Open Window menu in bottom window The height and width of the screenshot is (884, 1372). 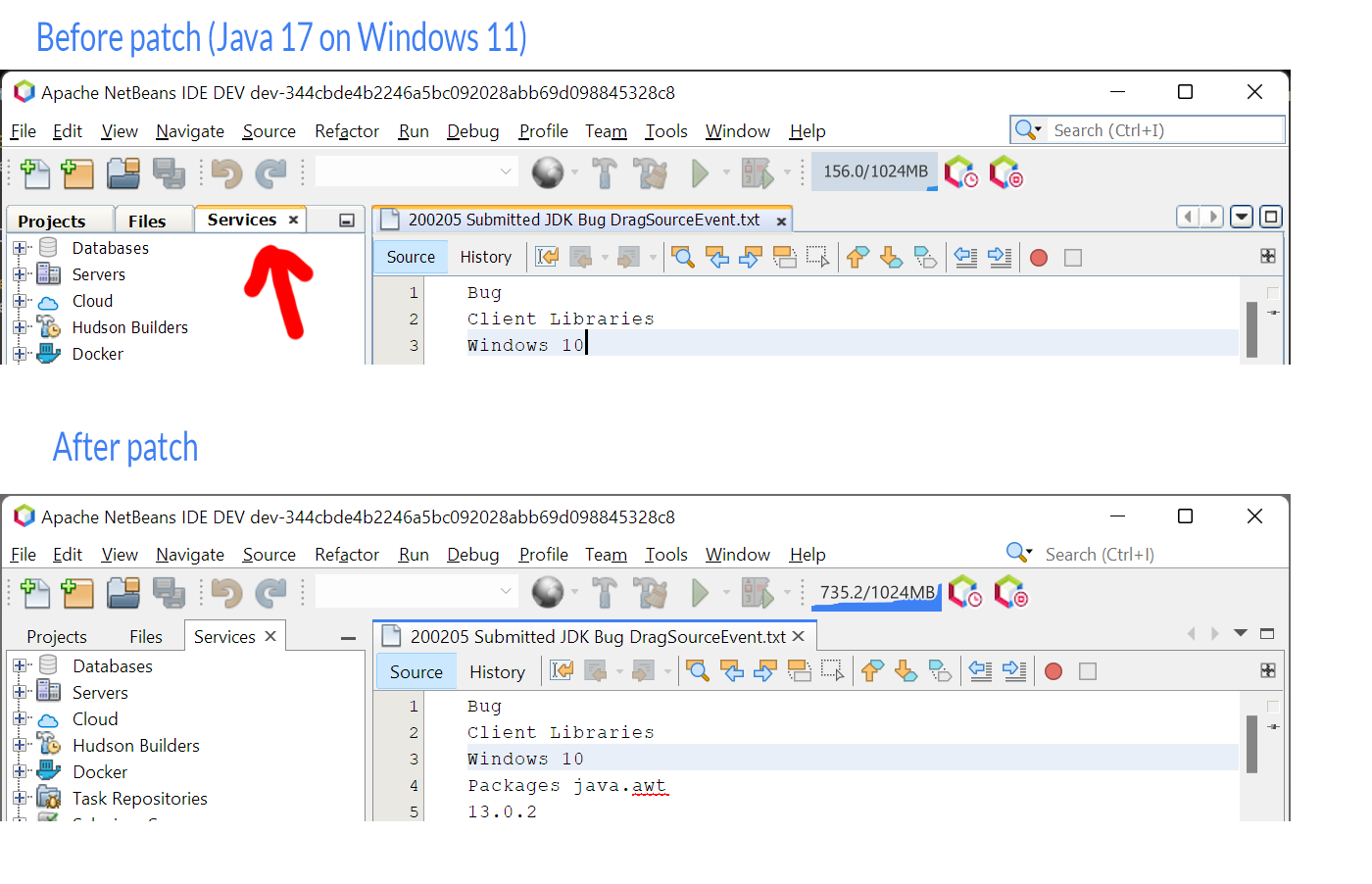[738, 555]
